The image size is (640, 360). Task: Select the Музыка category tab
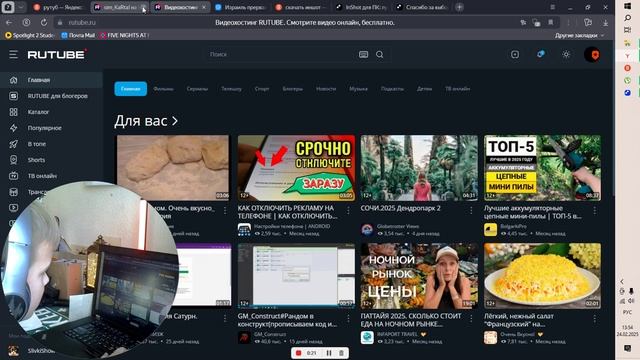pos(358,89)
